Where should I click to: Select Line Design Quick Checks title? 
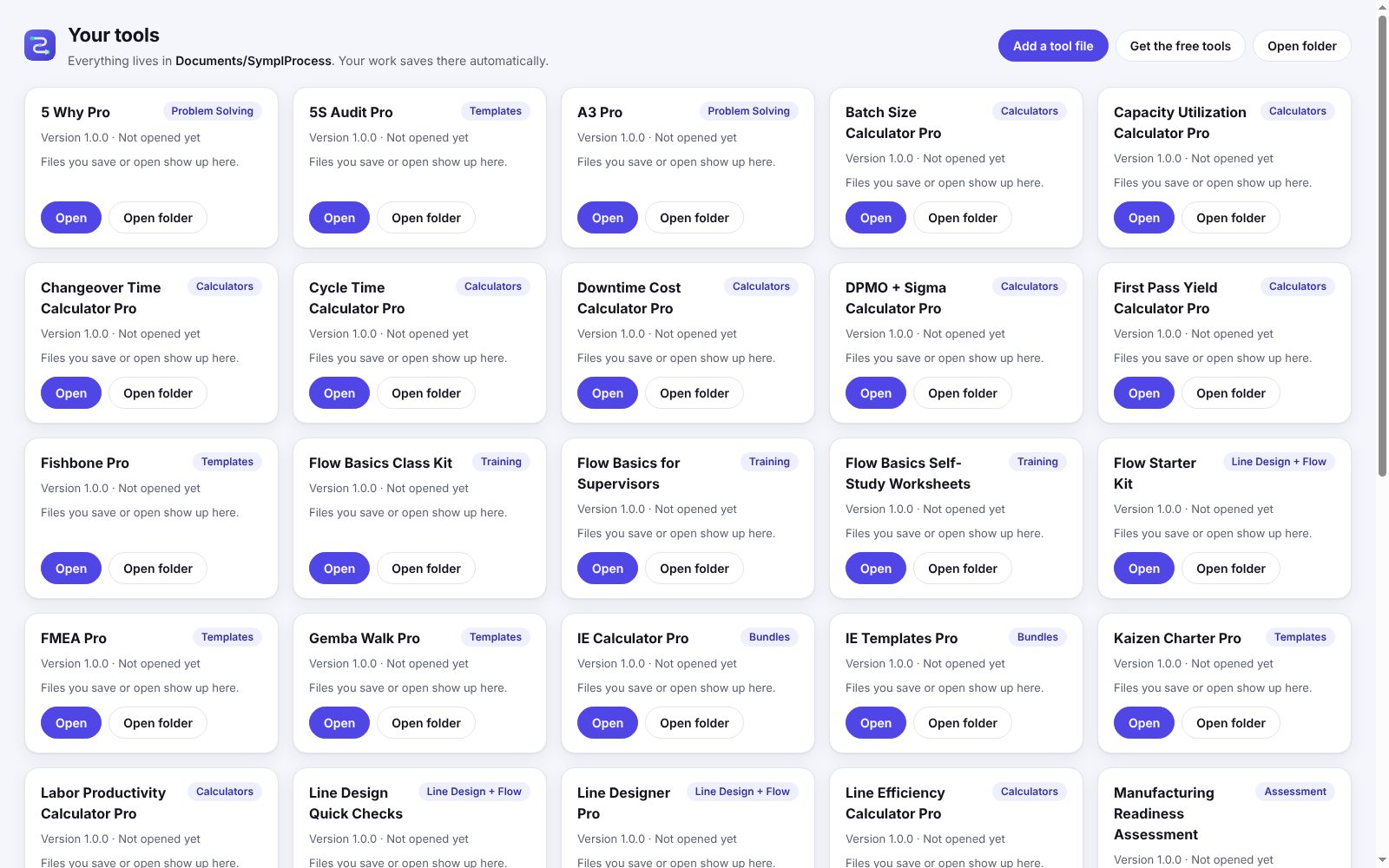(356, 803)
